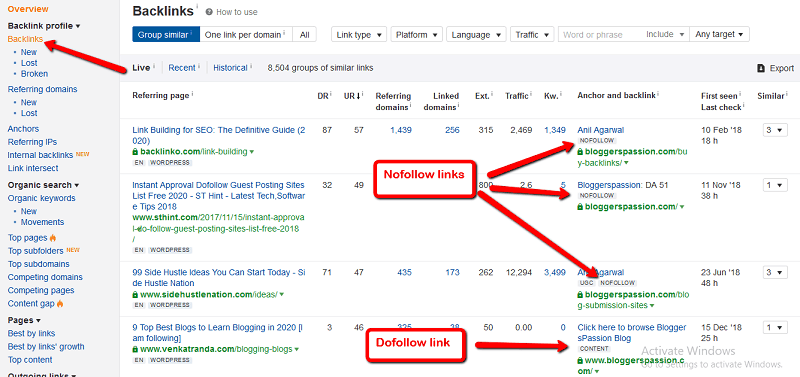Open Instant Approval Dofollow Guest Posting link
Viewport: 800px width, 377px height.
click(218, 195)
